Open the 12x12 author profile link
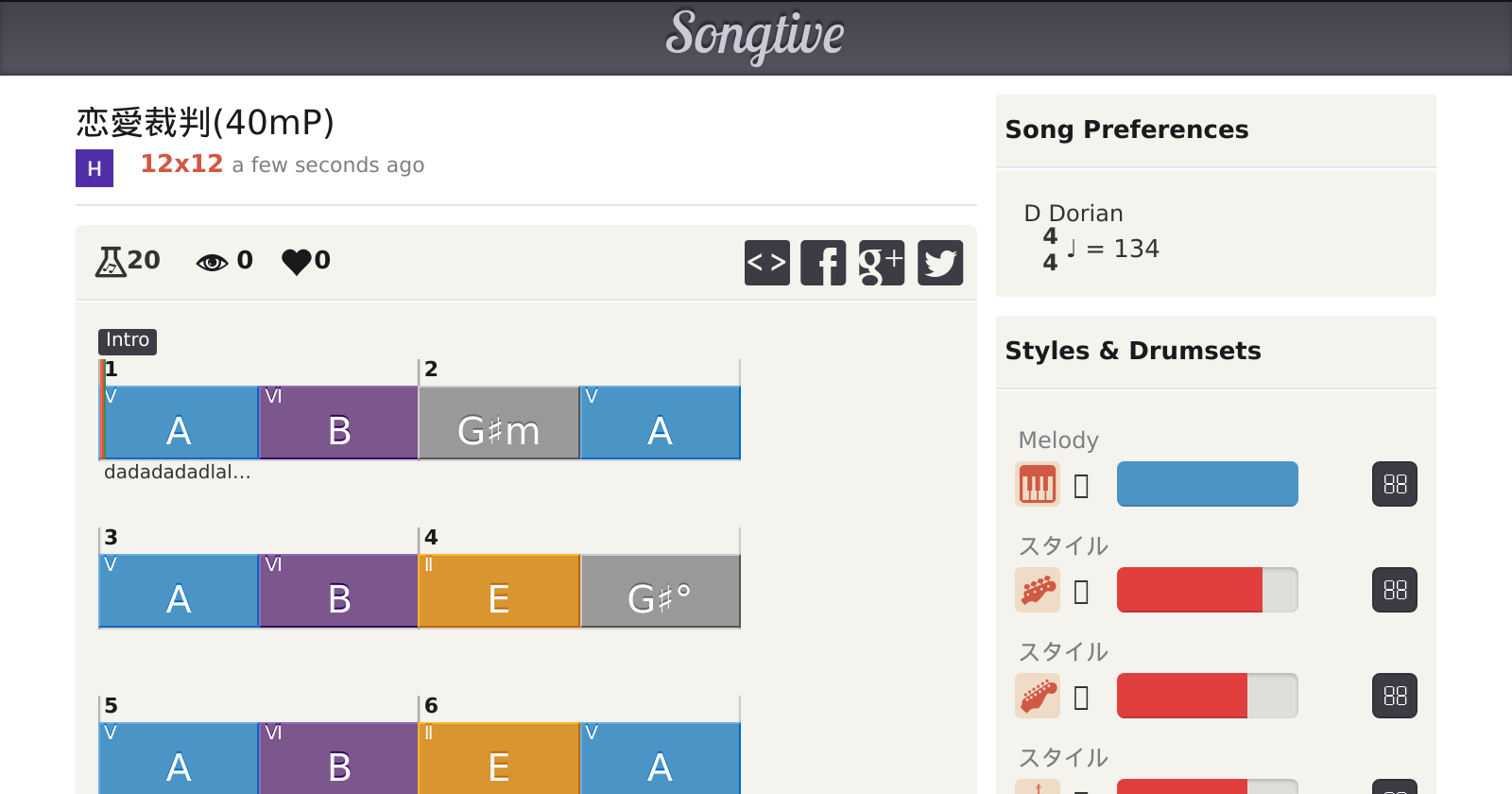 tap(181, 164)
